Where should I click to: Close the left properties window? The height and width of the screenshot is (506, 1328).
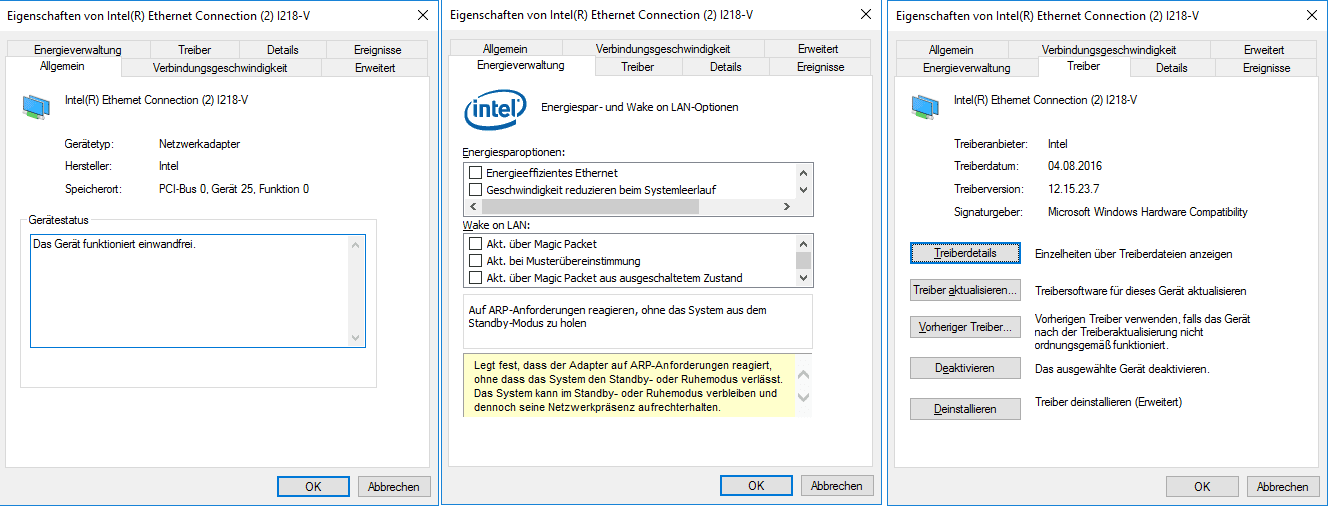(421, 15)
